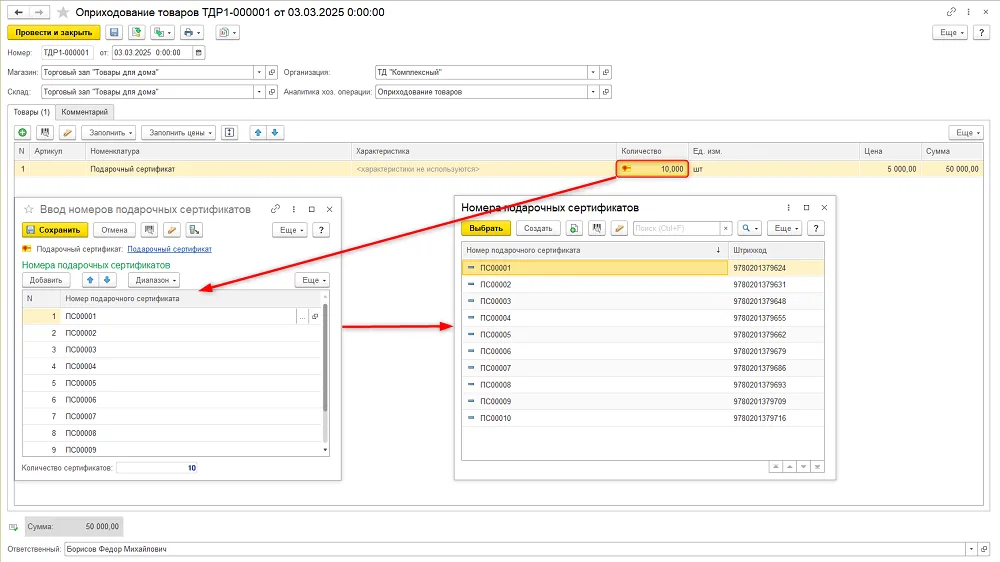
Task: Jump to list end with bottom arrow button
Action: click(818, 467)
